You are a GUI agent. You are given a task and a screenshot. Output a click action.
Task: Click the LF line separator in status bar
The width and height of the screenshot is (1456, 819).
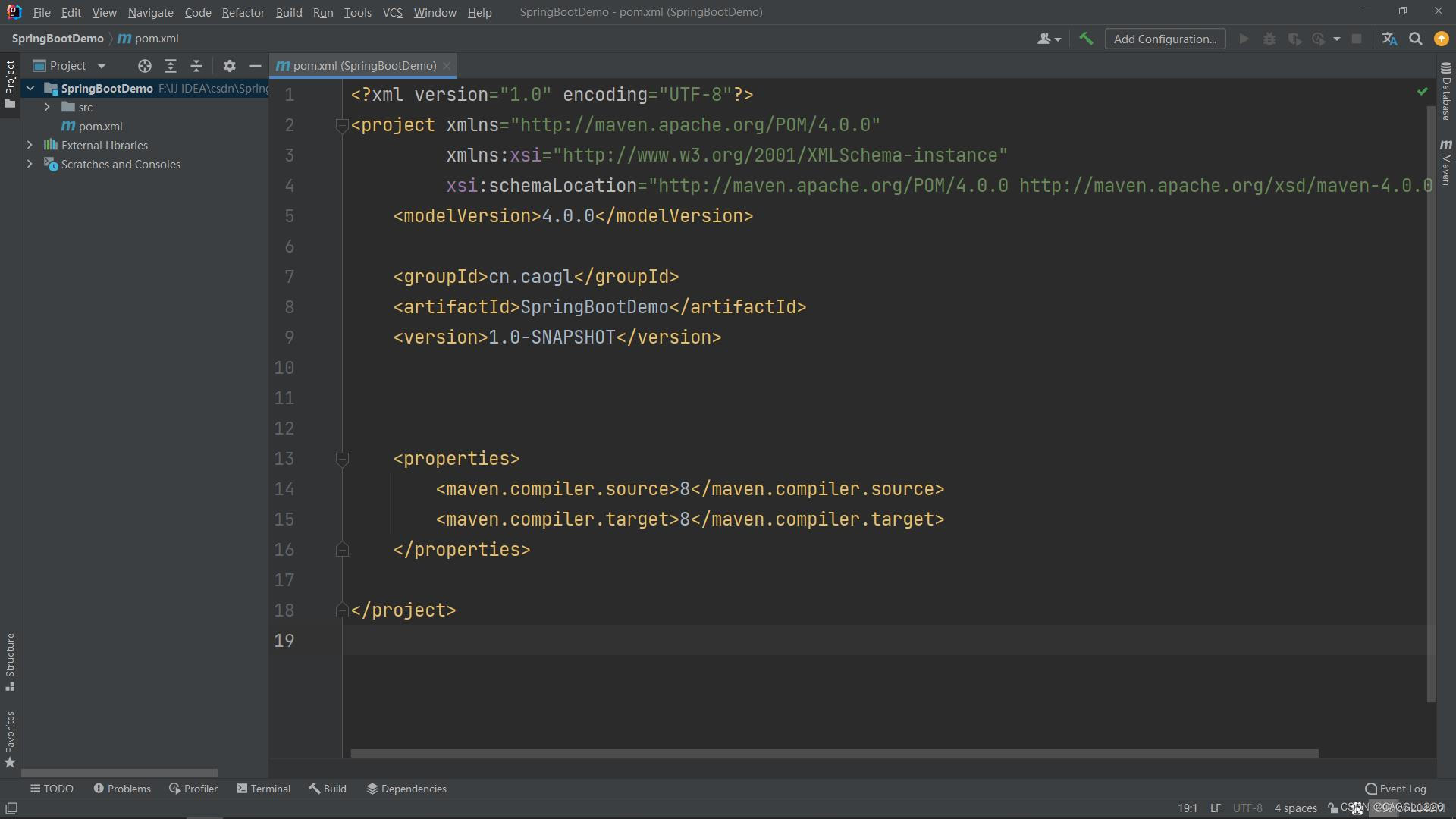point(1216,808)
